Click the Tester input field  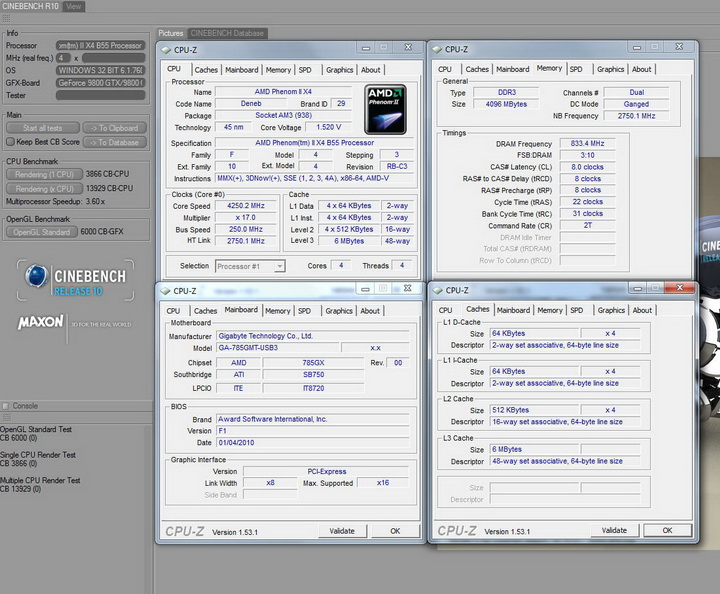(x=101, y=96)
